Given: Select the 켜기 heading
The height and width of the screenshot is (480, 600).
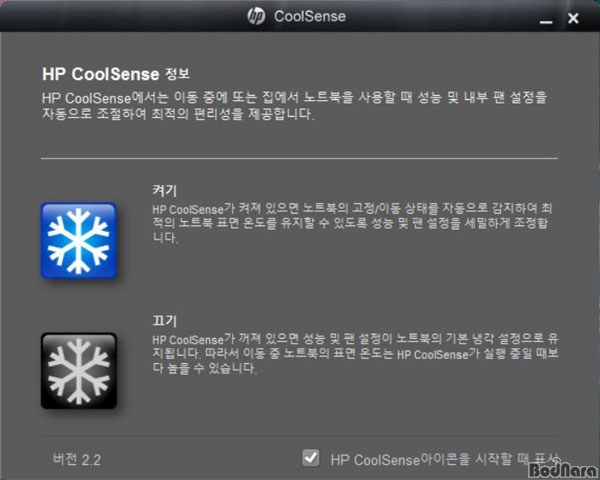Looking at the screenshot, I should (165, 190).
